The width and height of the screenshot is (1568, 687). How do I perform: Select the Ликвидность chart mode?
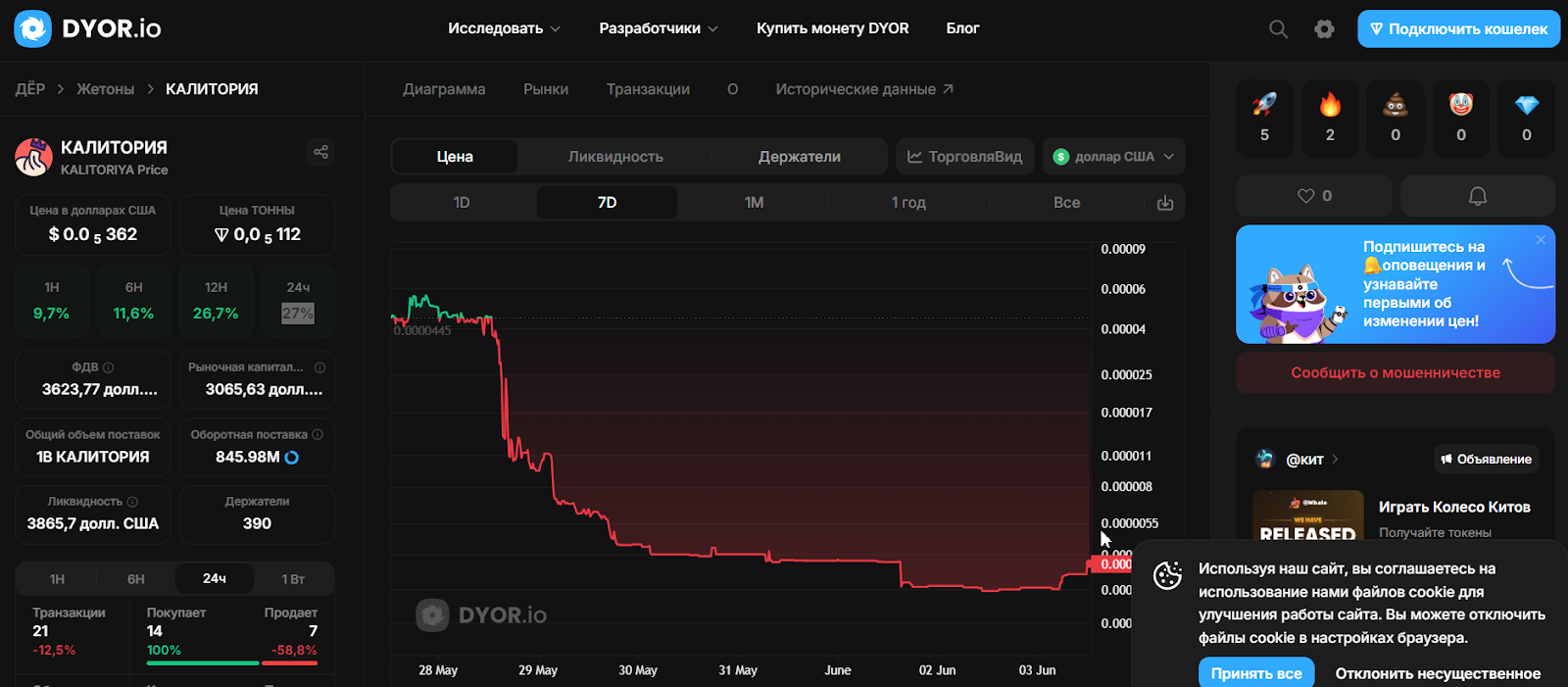click(x=615, y=157)
